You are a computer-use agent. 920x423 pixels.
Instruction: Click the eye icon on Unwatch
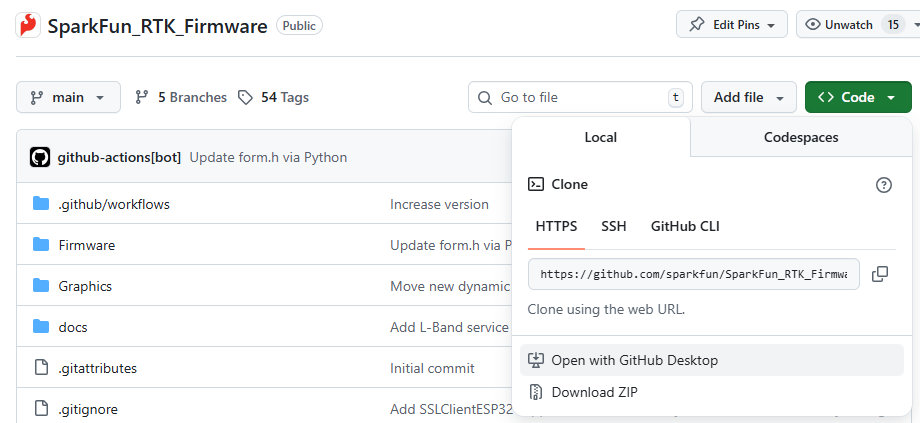813,25
